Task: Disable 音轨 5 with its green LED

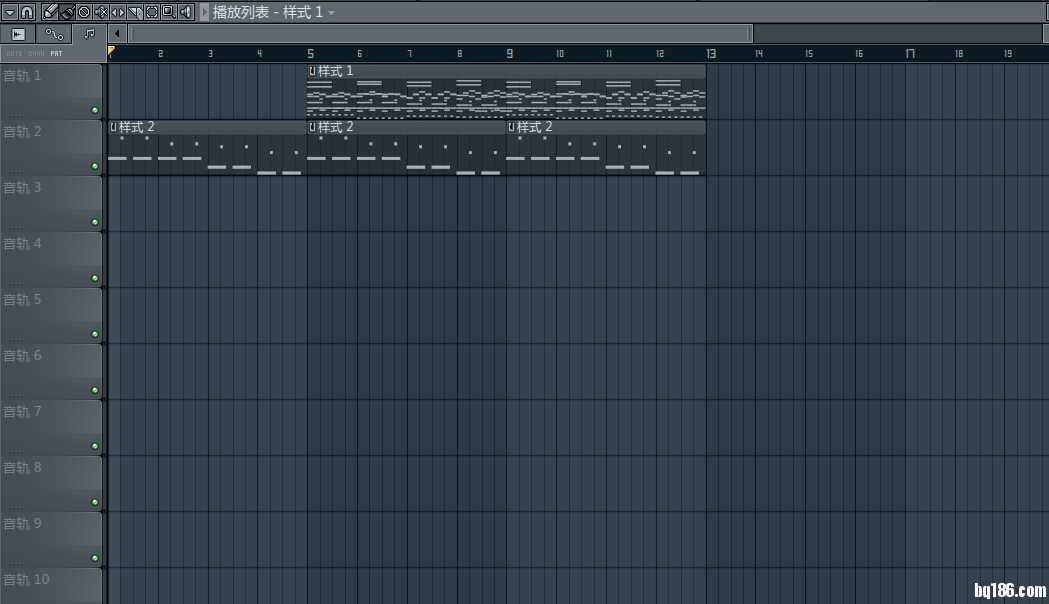Action: pos(95,334)
